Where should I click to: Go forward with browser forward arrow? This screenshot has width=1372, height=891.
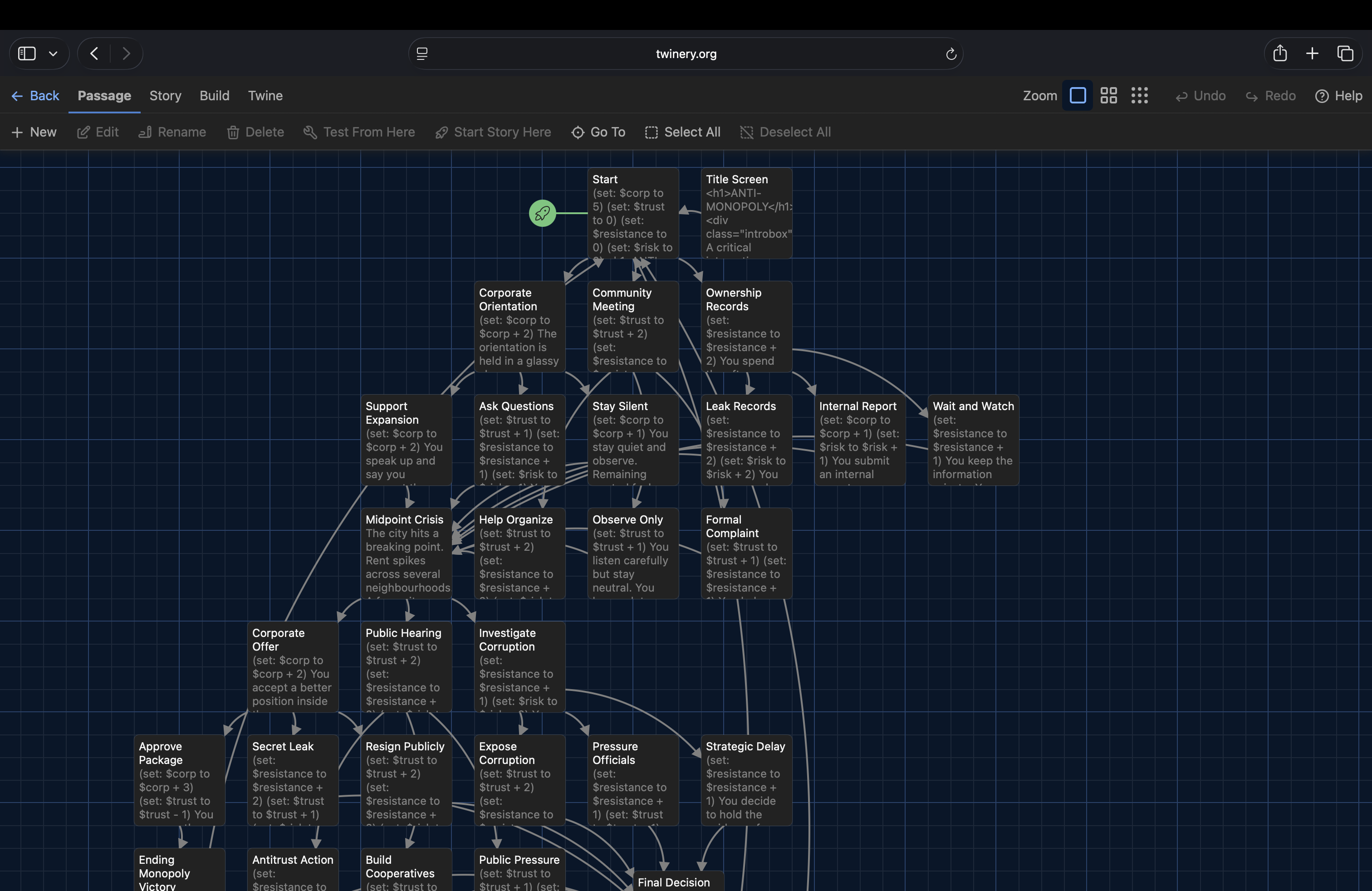tap(126, 54)
